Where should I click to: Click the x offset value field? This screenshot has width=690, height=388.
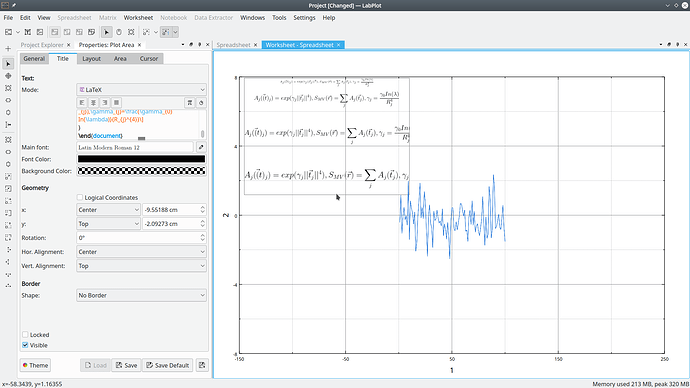coord(174,210)
